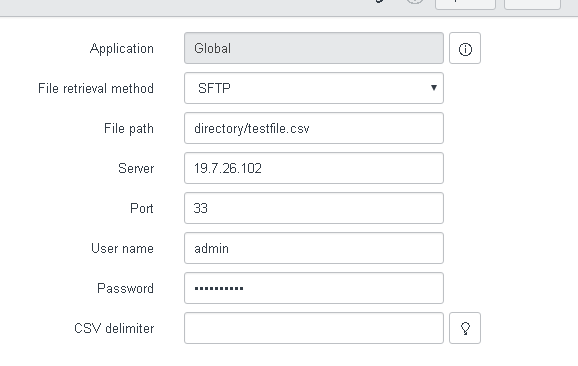Click the 'Application' label text

(122, 49)
